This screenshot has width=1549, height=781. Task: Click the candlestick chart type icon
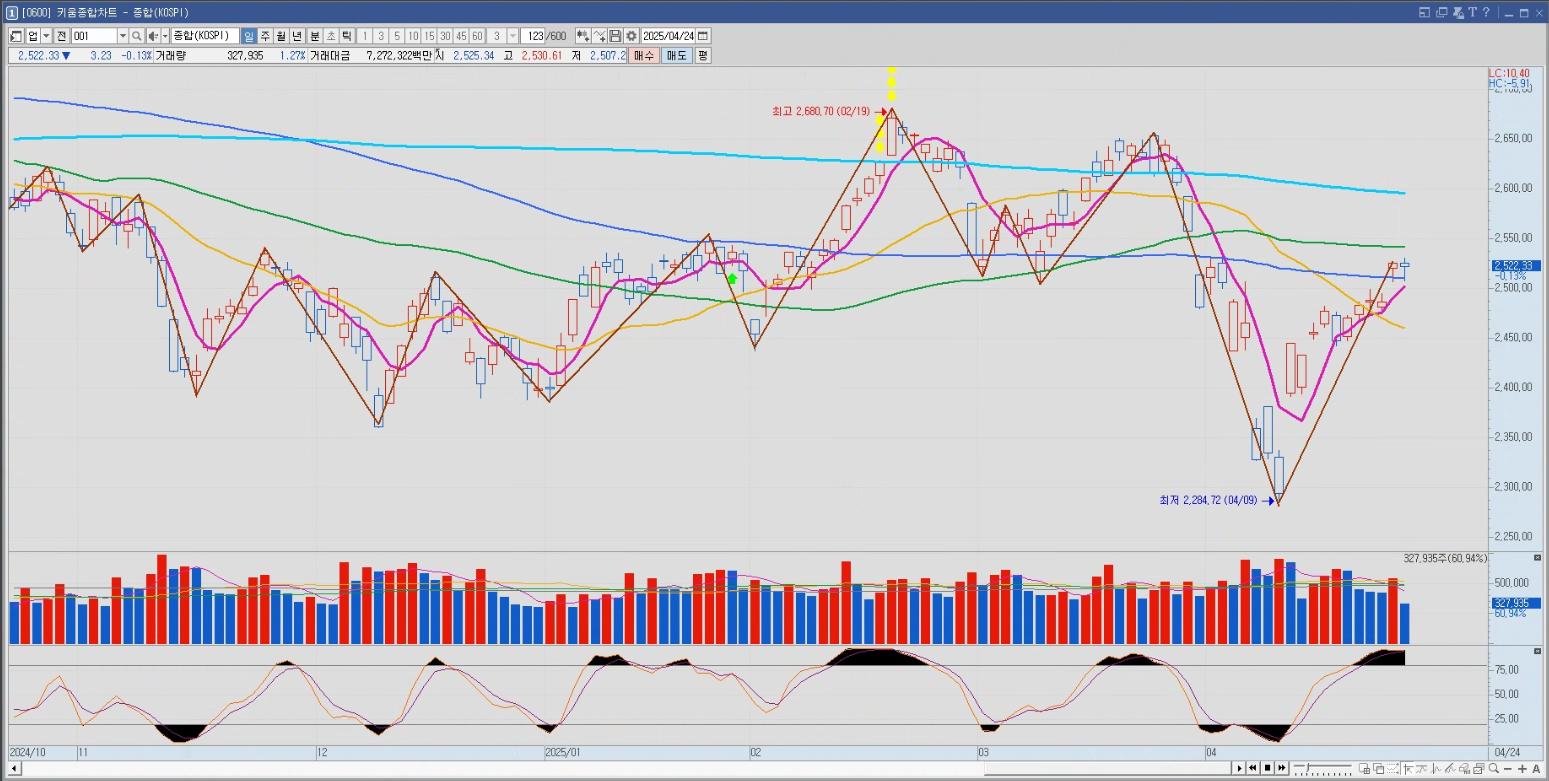coord(583,35)
